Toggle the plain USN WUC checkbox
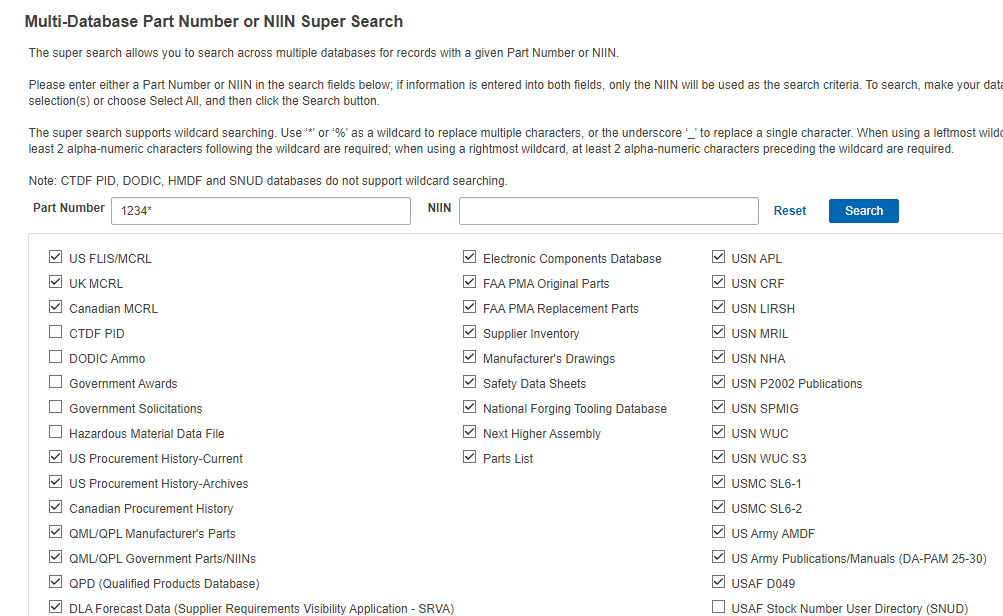The height and width of the screenshot is (616, 1003). [x=718, y=432]
